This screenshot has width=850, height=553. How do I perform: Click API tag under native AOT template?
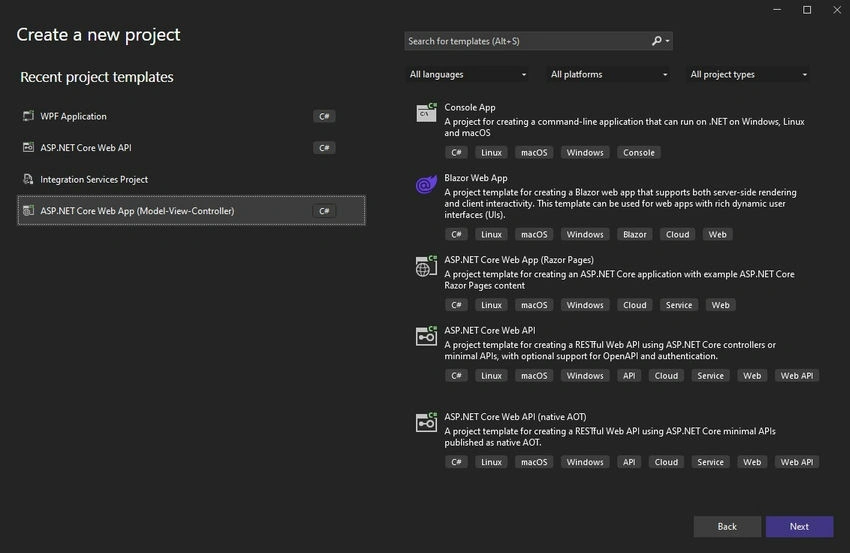click(x=629, y=462)
